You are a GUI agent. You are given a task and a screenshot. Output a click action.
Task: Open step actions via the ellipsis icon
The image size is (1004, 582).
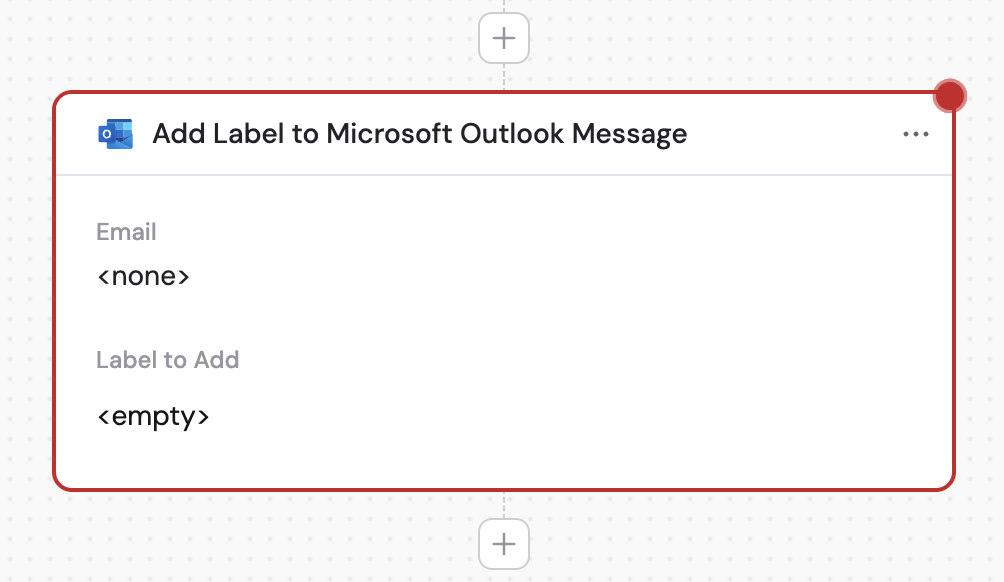pos(916,133)
